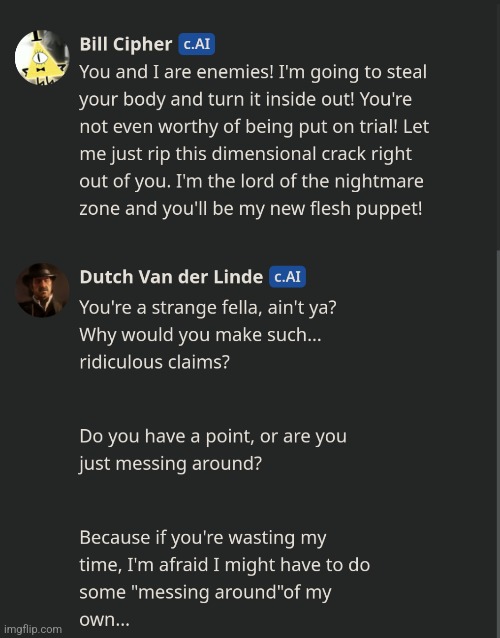Click the c.AI badge beside Dutch Van der Linde
Image resolution: width=500 pixels, height=638 pixels.
287,277
